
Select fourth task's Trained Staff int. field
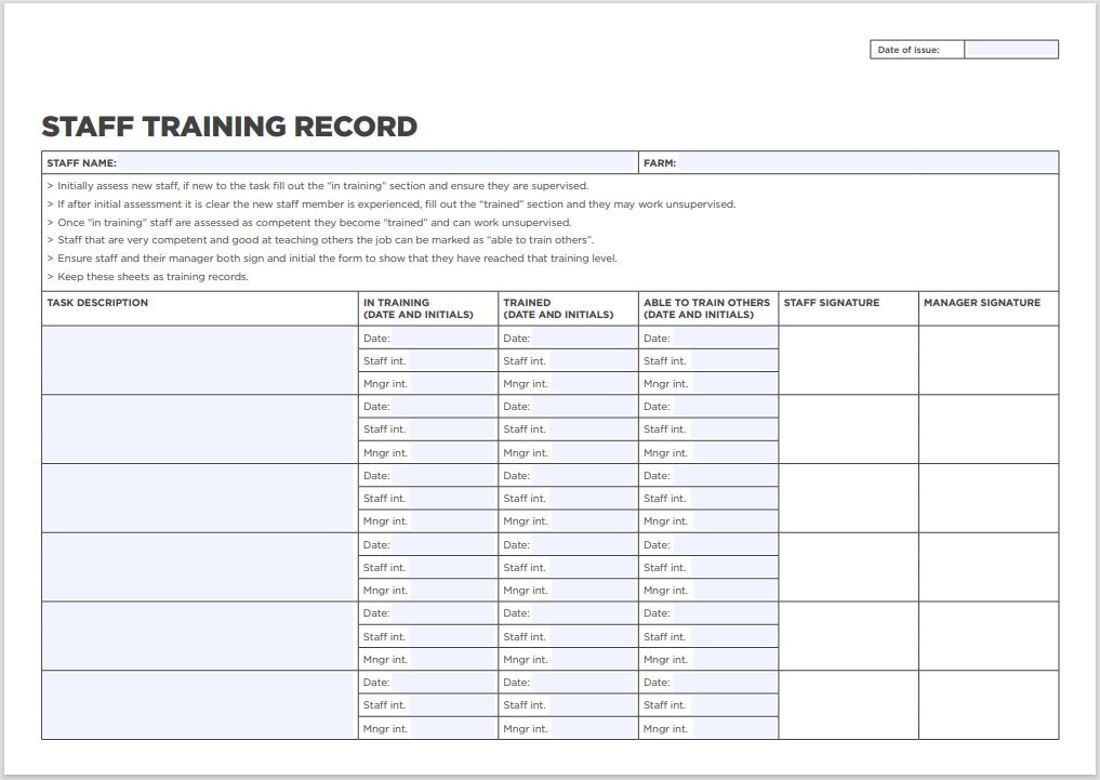pos(591,567)
